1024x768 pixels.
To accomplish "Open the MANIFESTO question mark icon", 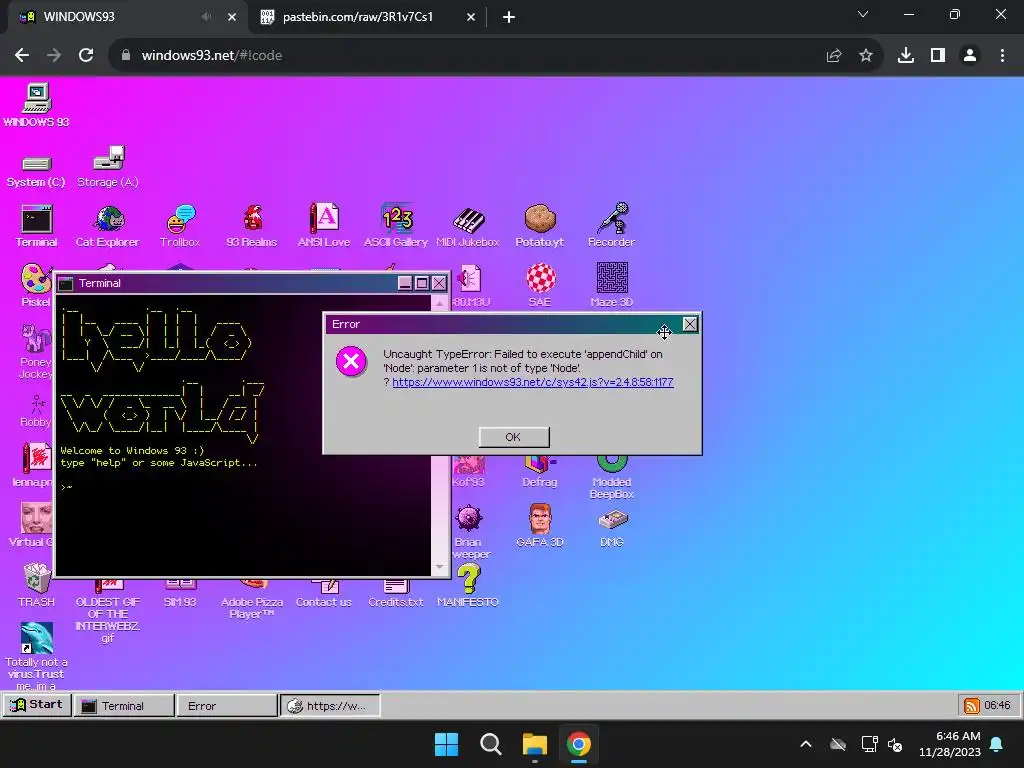I will tap(468, 585).
